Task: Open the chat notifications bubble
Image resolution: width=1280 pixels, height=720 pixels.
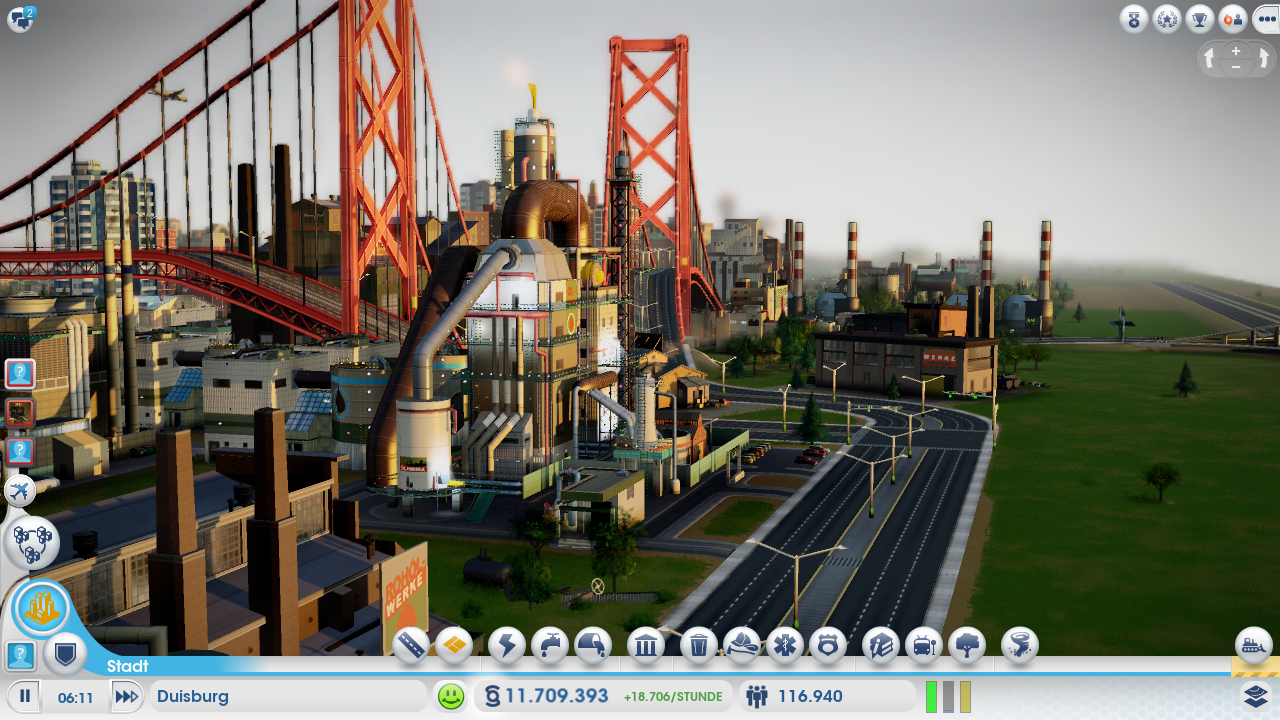Action: [x=21, y=18]
